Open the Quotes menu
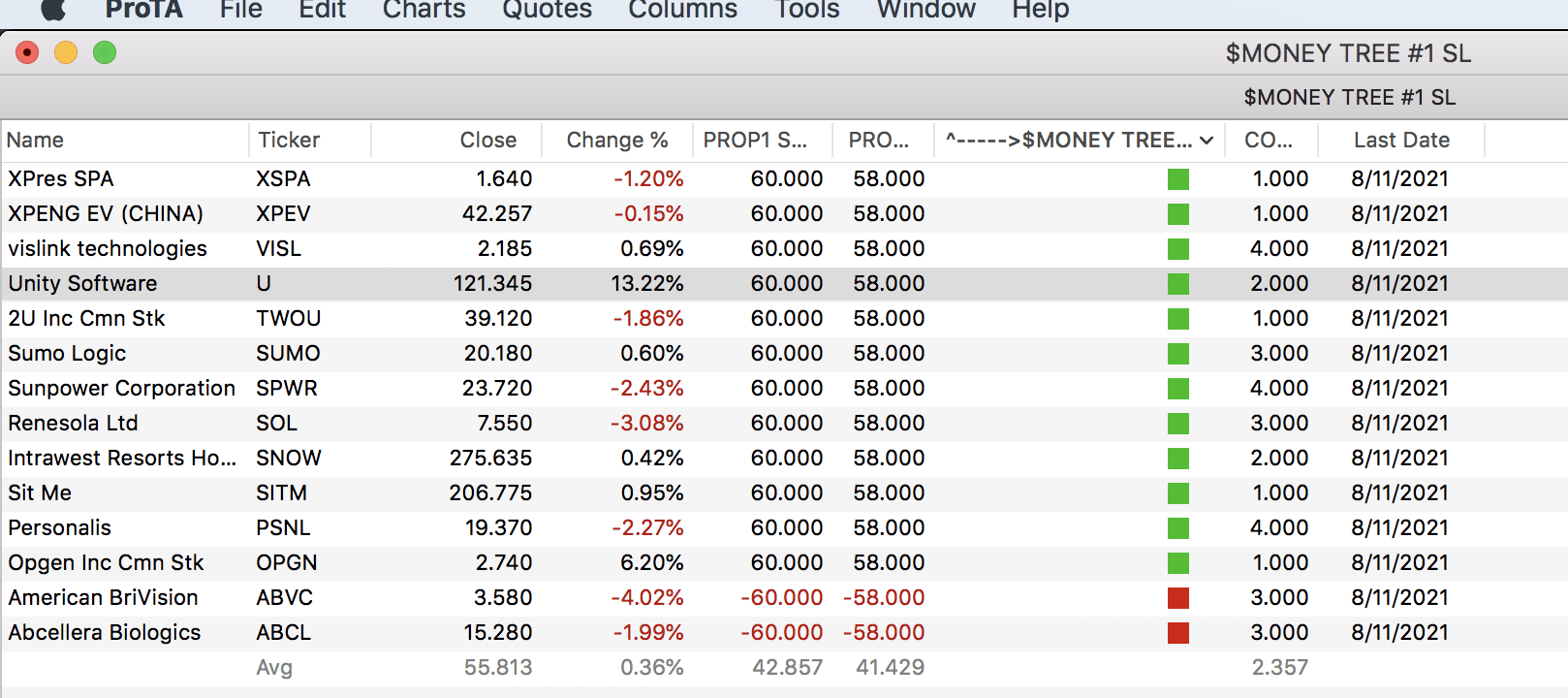The image size is (1568, 698). tap(547, 10)
